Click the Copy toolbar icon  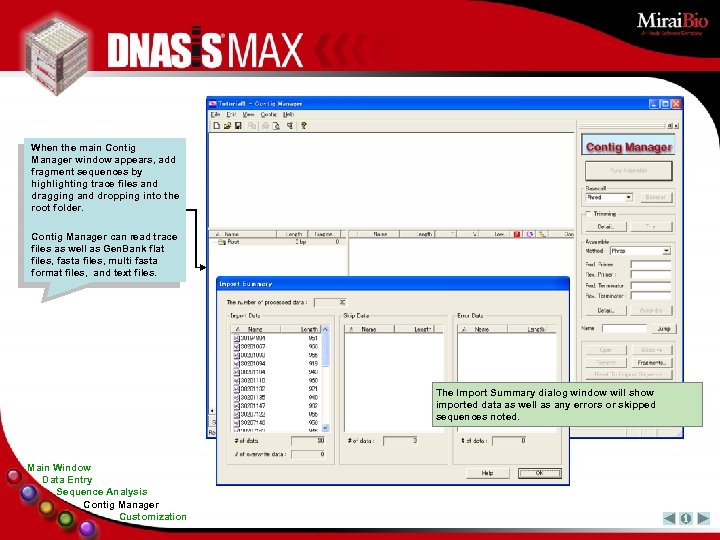click(252, 125)
